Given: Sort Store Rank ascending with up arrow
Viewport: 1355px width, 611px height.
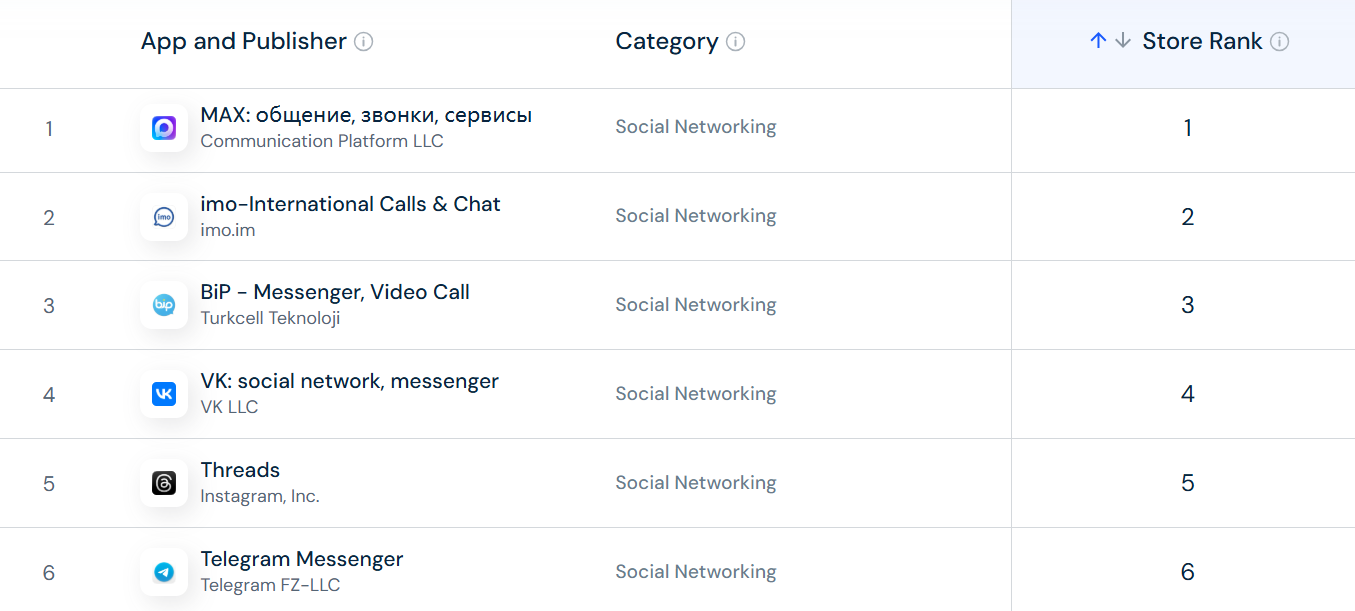Looking at the screenshot, I should pyautogui.click(x=1098, y=41).
